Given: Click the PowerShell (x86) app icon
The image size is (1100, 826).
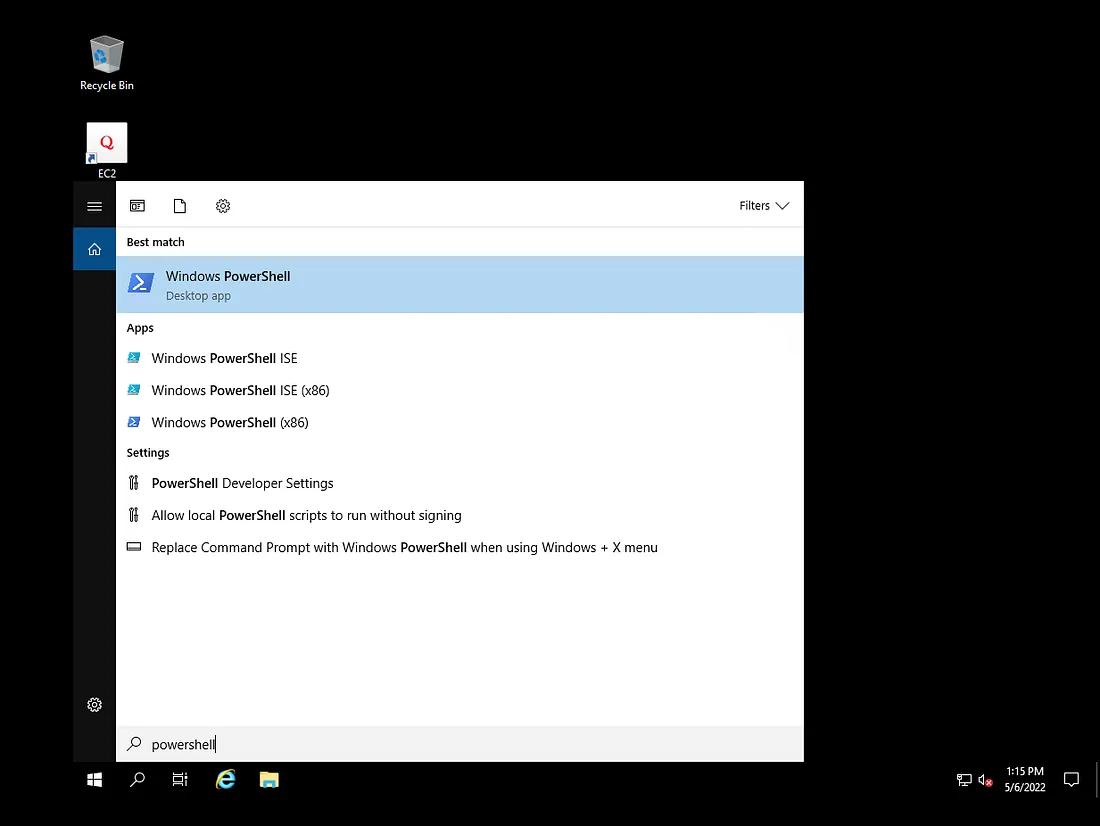Looking at the screenshot, I should pos(134,422).
